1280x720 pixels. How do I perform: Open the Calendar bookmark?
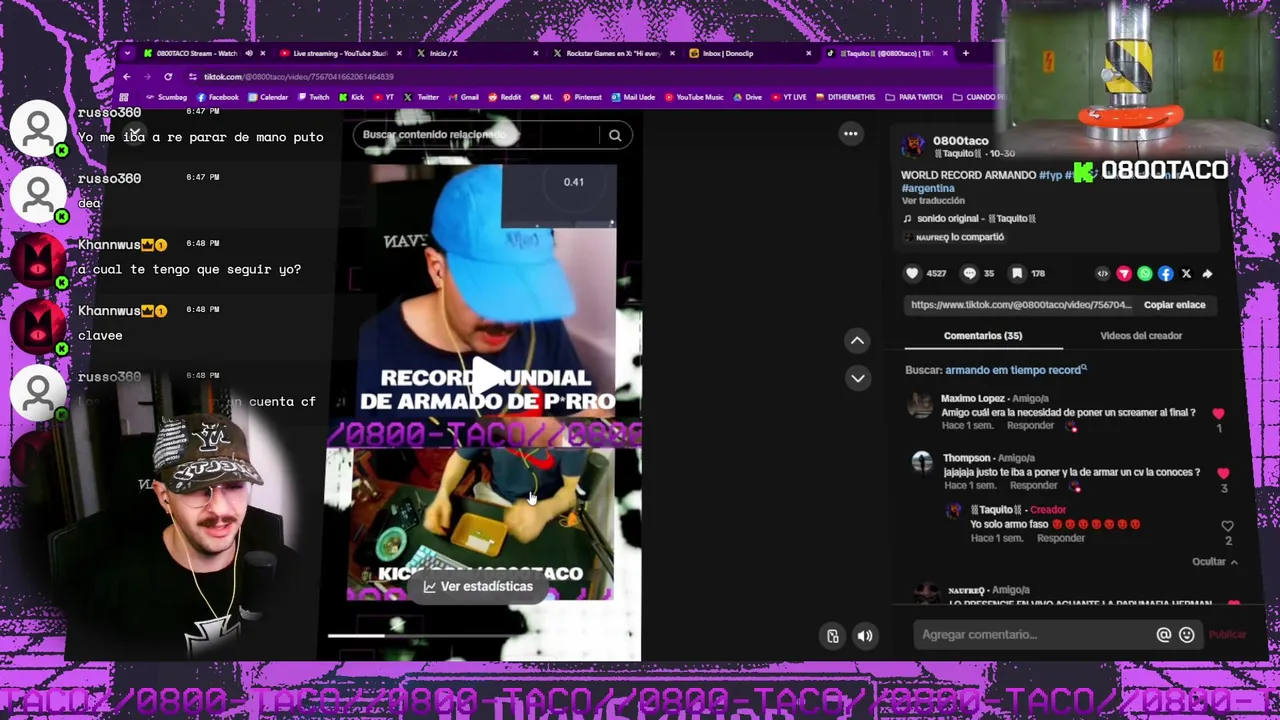point(268,97)
